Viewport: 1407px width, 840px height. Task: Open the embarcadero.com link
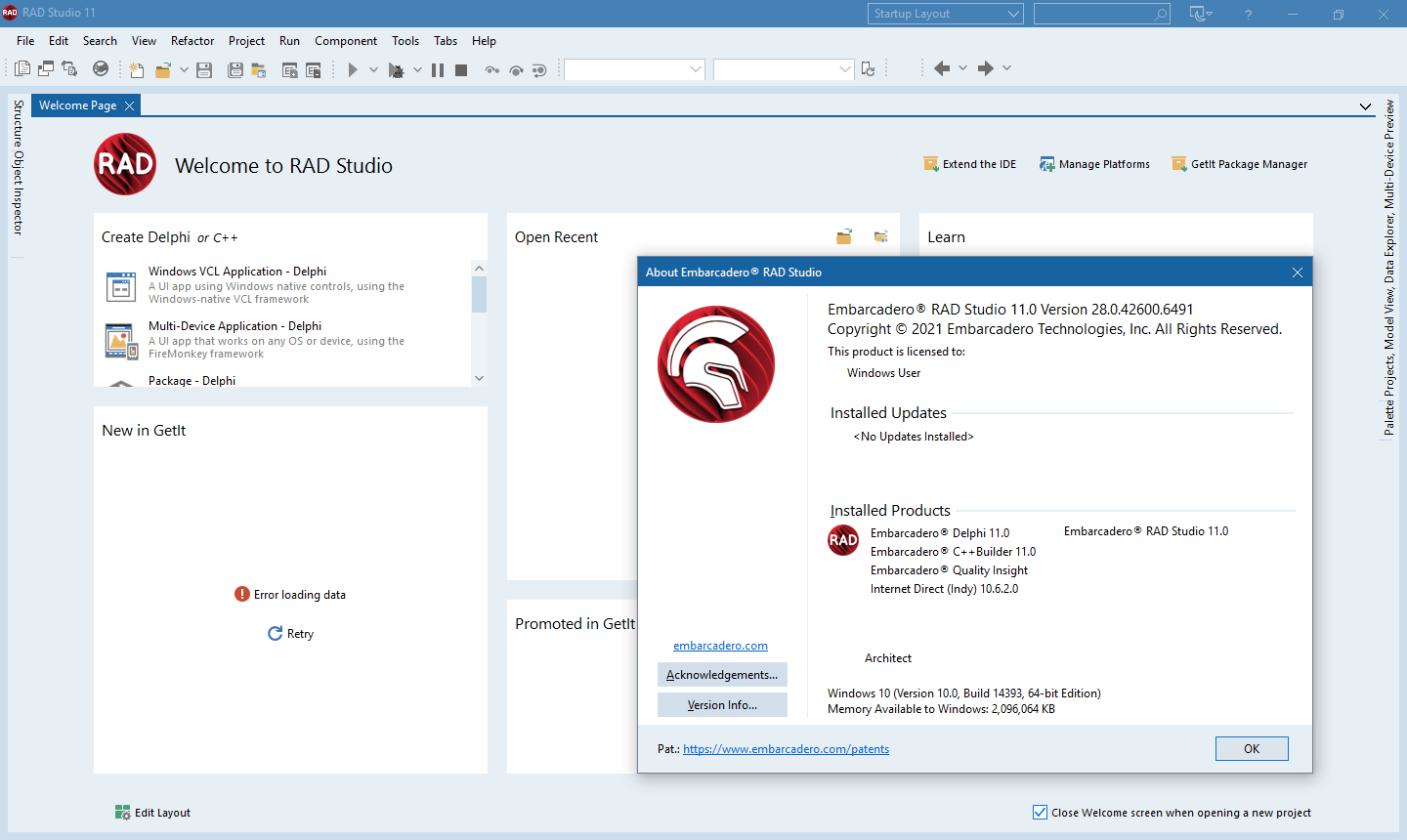pyautogui.click(x=720, y=646)
